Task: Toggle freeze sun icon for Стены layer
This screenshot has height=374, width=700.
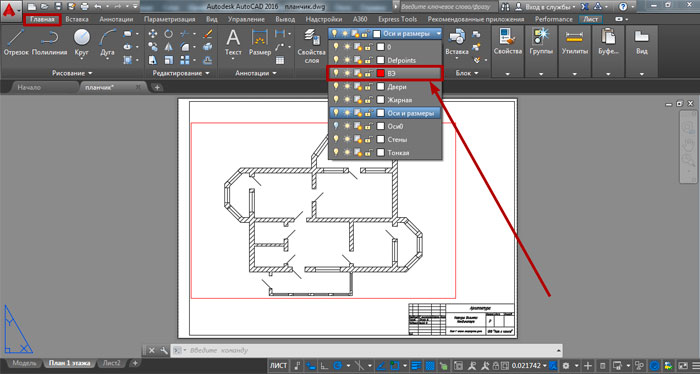Action: coord(347,139)
